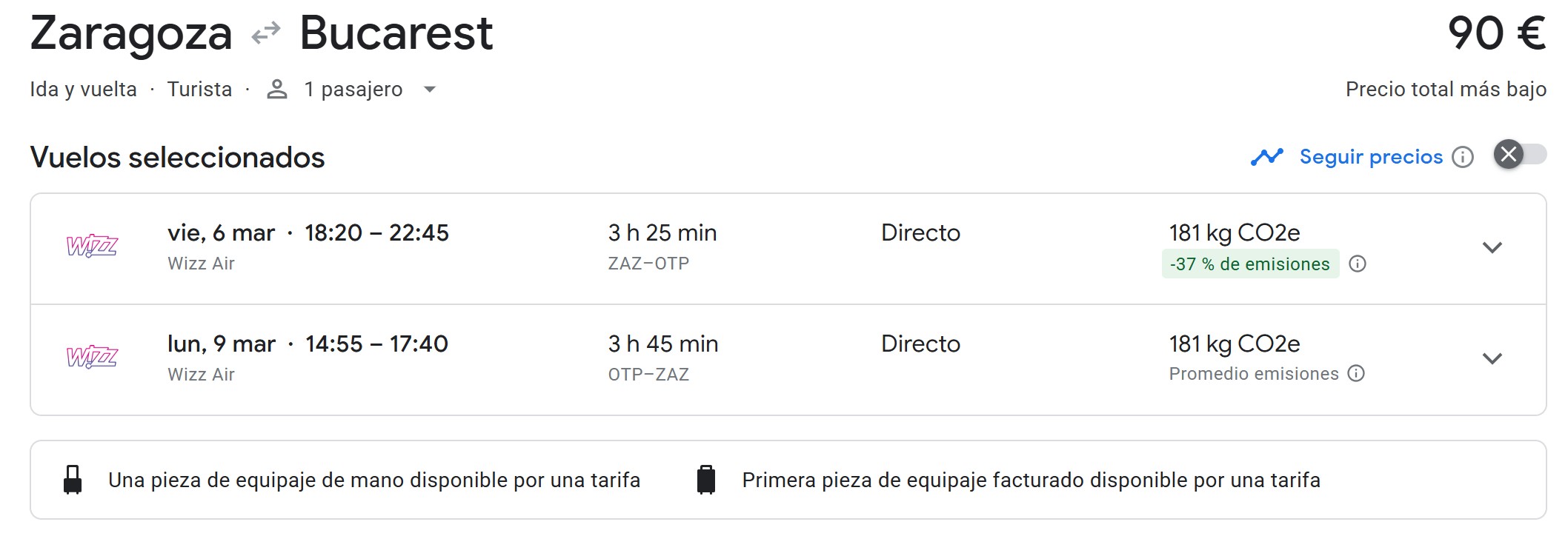Image resolution: width=1568 pixels, height=536 pixels.
Task: Click the round-trip arrows icon
Action: coord(266,33)
